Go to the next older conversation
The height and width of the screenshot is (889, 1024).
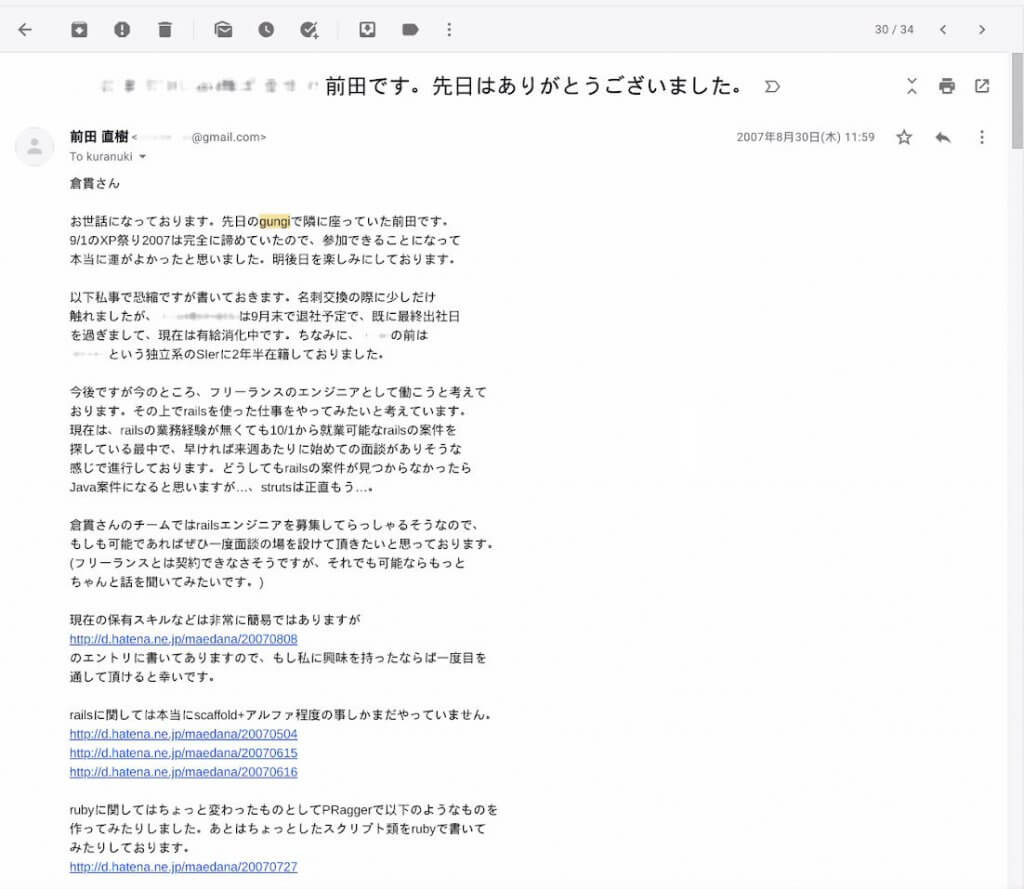(x=982, y=30)
